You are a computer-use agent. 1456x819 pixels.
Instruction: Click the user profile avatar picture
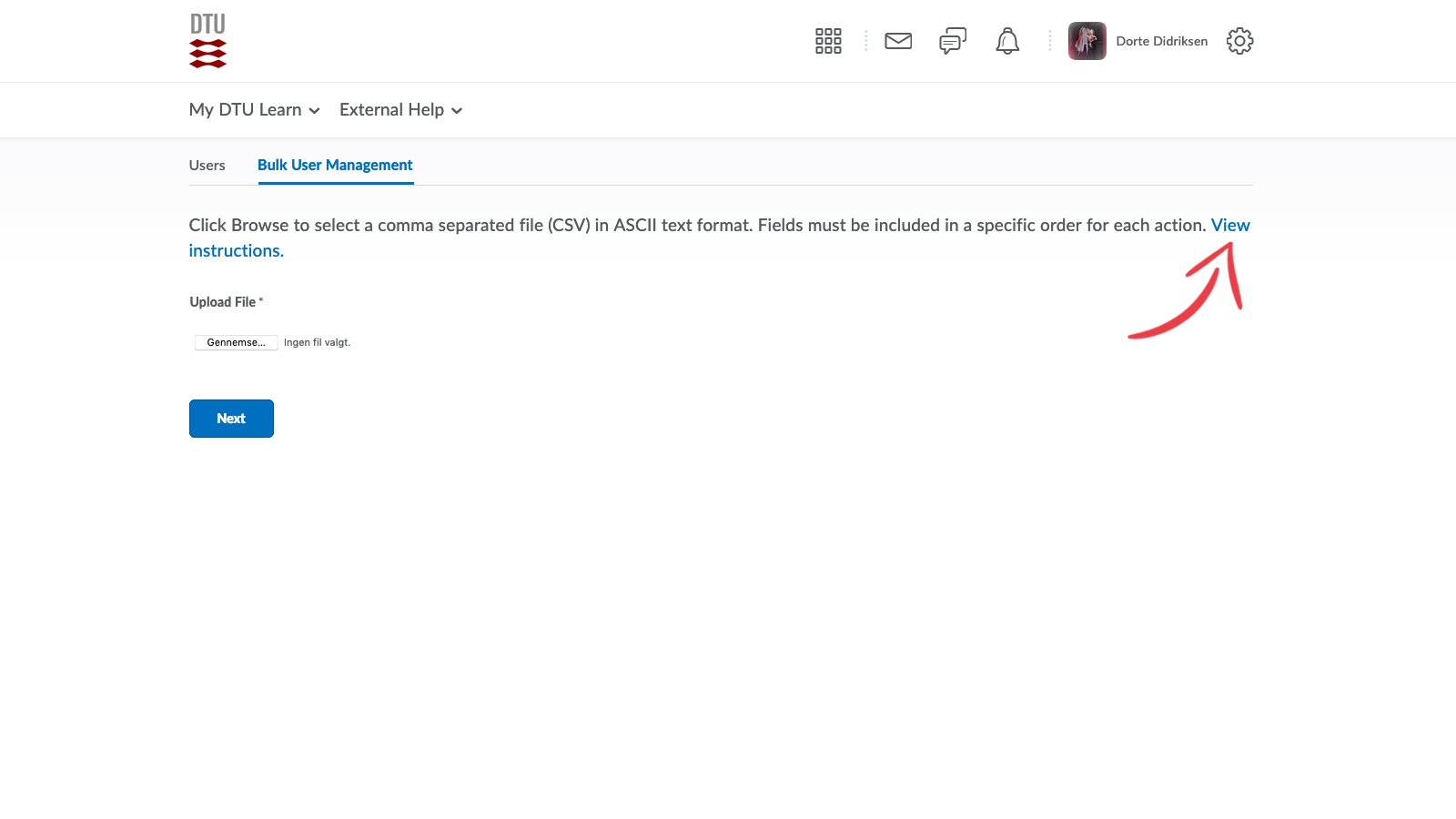click(x=1087, y=41)
